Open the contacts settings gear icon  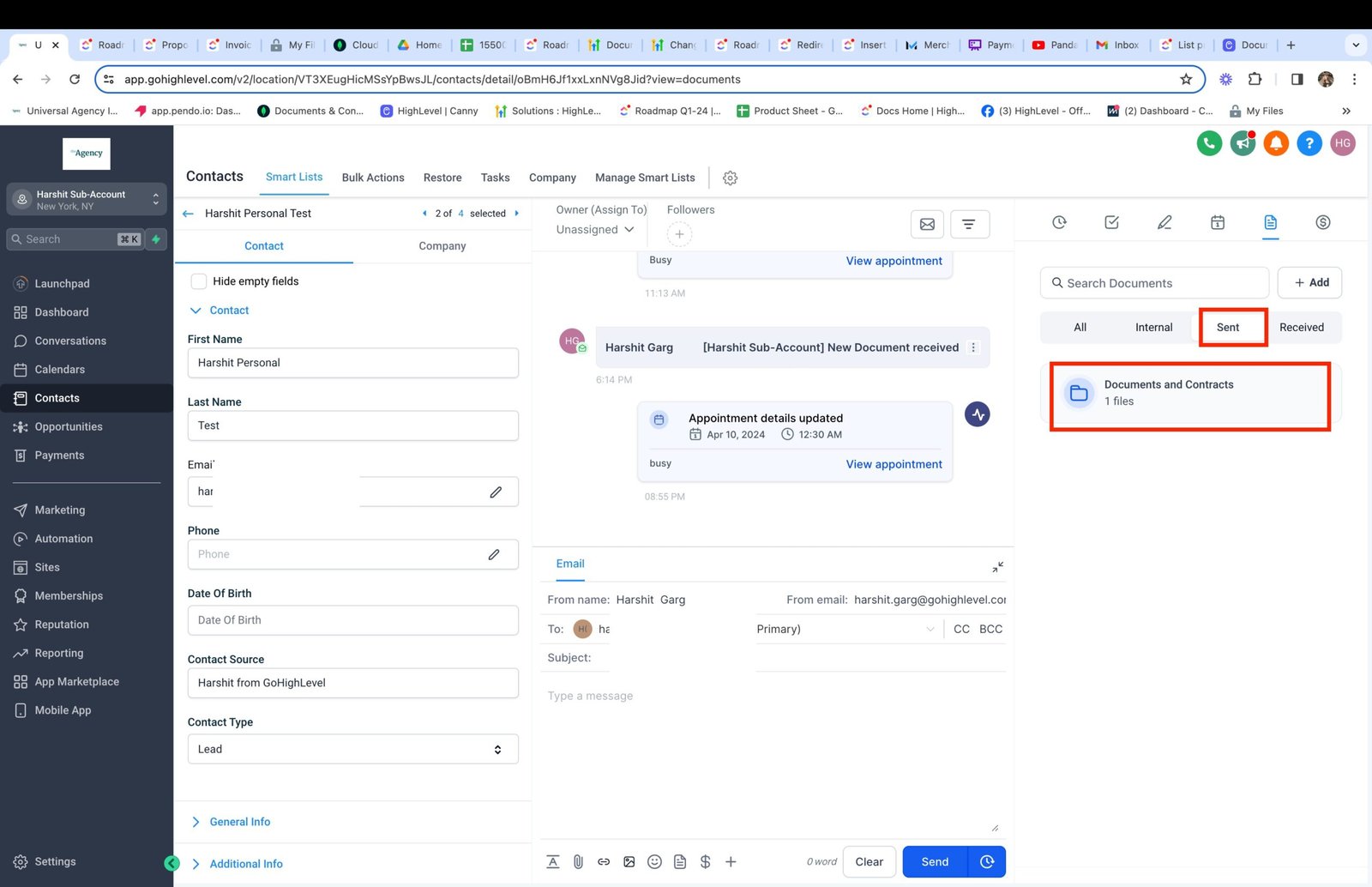[x=730, y=178]
